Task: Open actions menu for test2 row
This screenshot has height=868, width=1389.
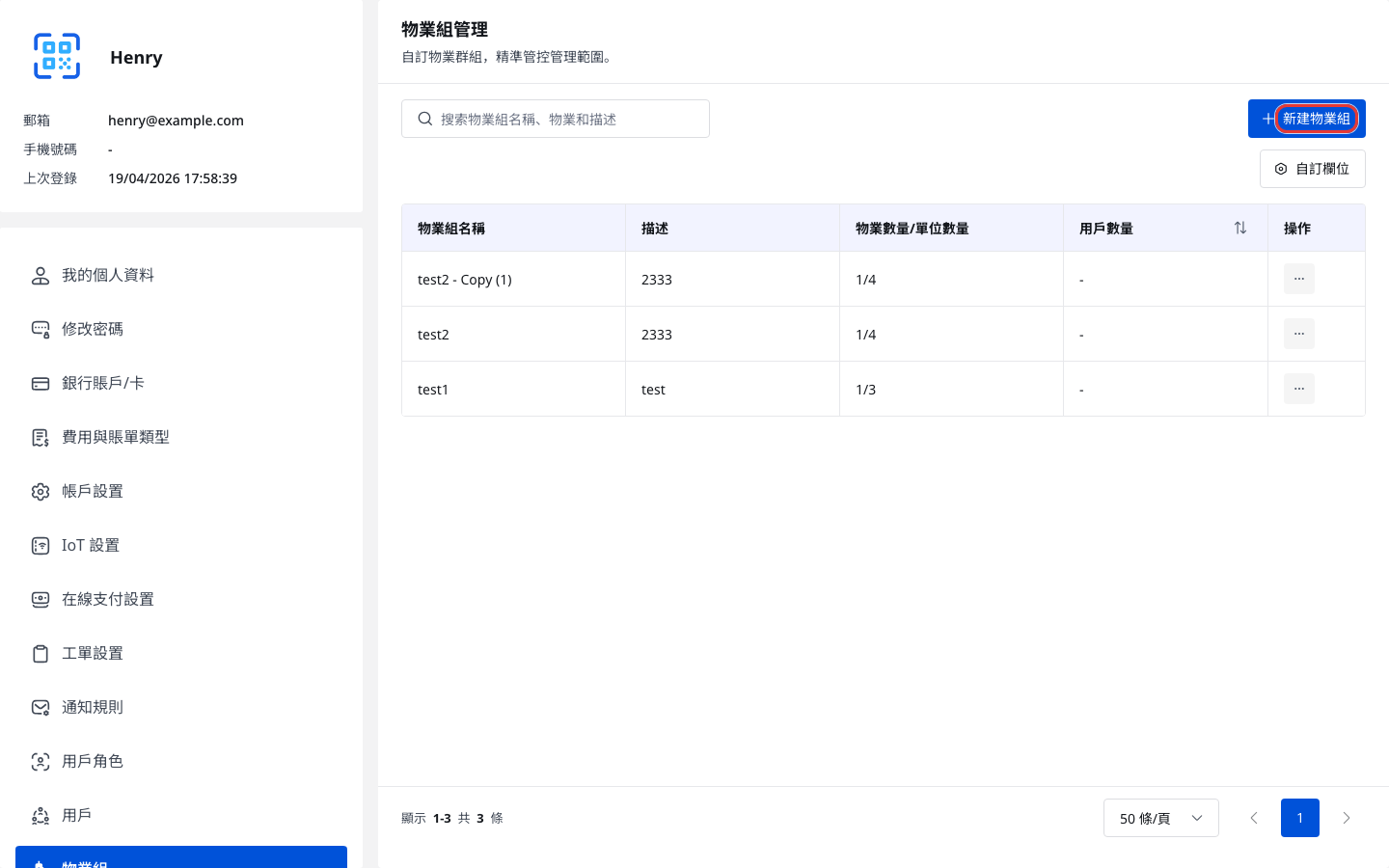Action: click(x=1299, y=334)
